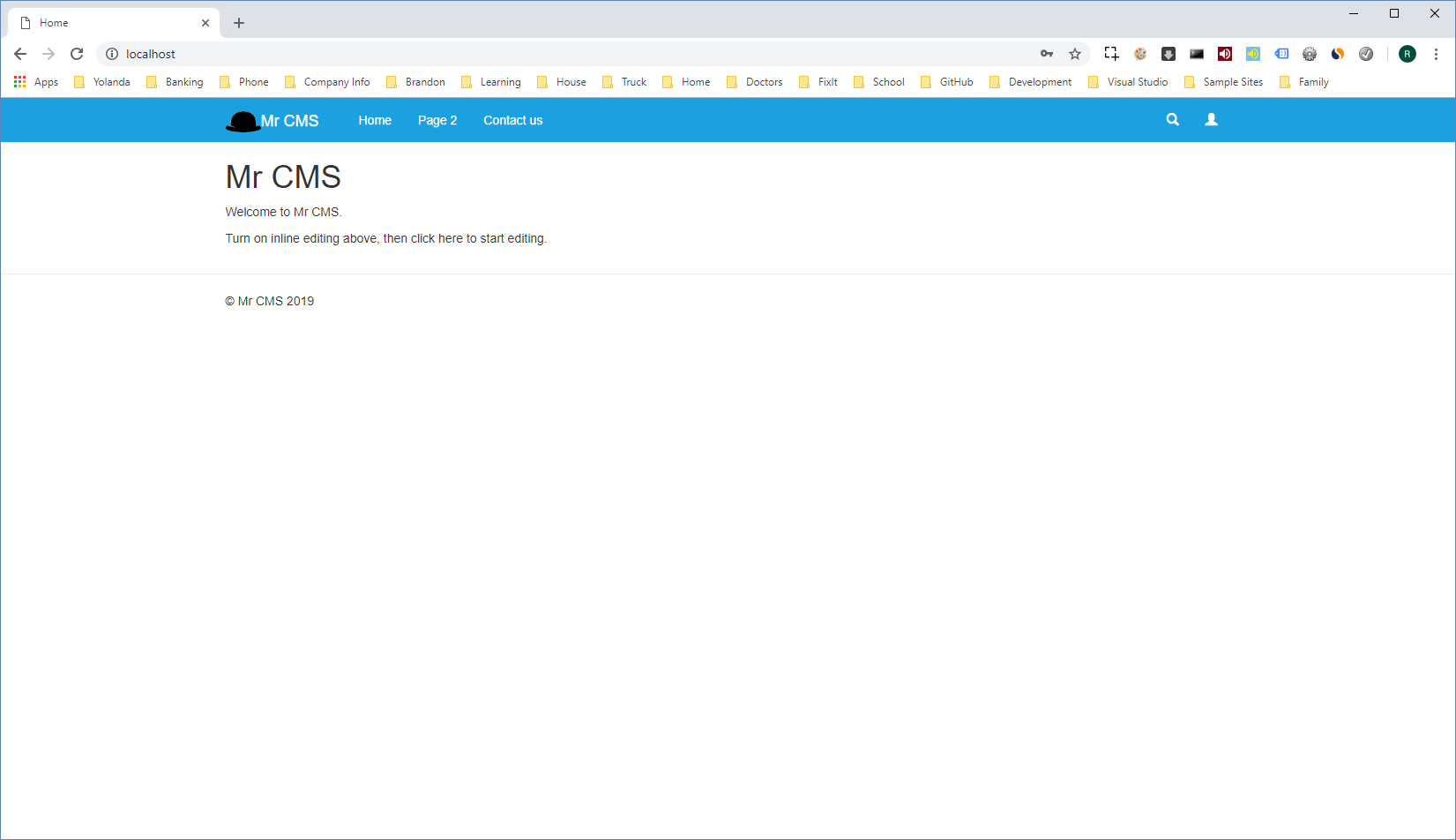Click the red speaker extension icon
The image size is (1456, 840).
(x=1225, y=54)
